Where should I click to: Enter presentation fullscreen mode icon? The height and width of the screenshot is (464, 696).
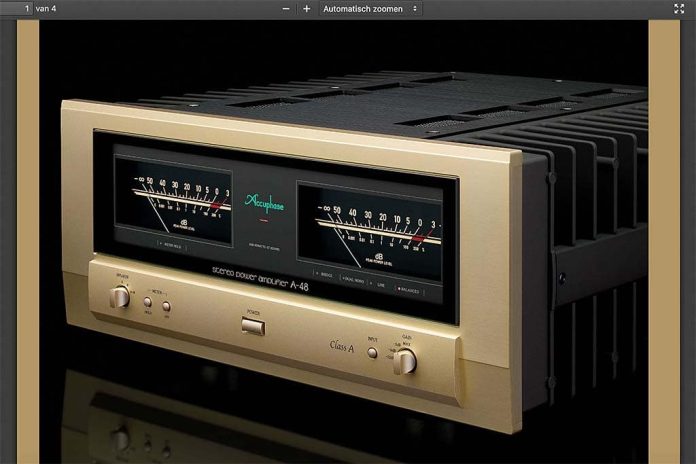click(679, 9)
